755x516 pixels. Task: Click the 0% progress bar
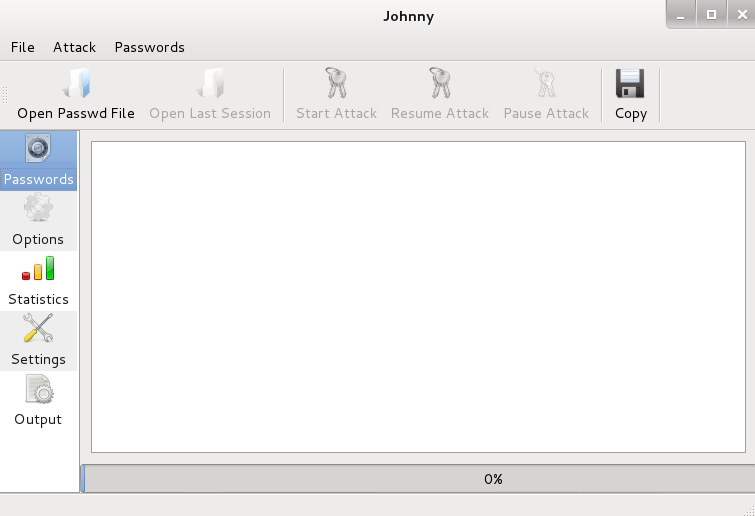(x=418, y=479)
